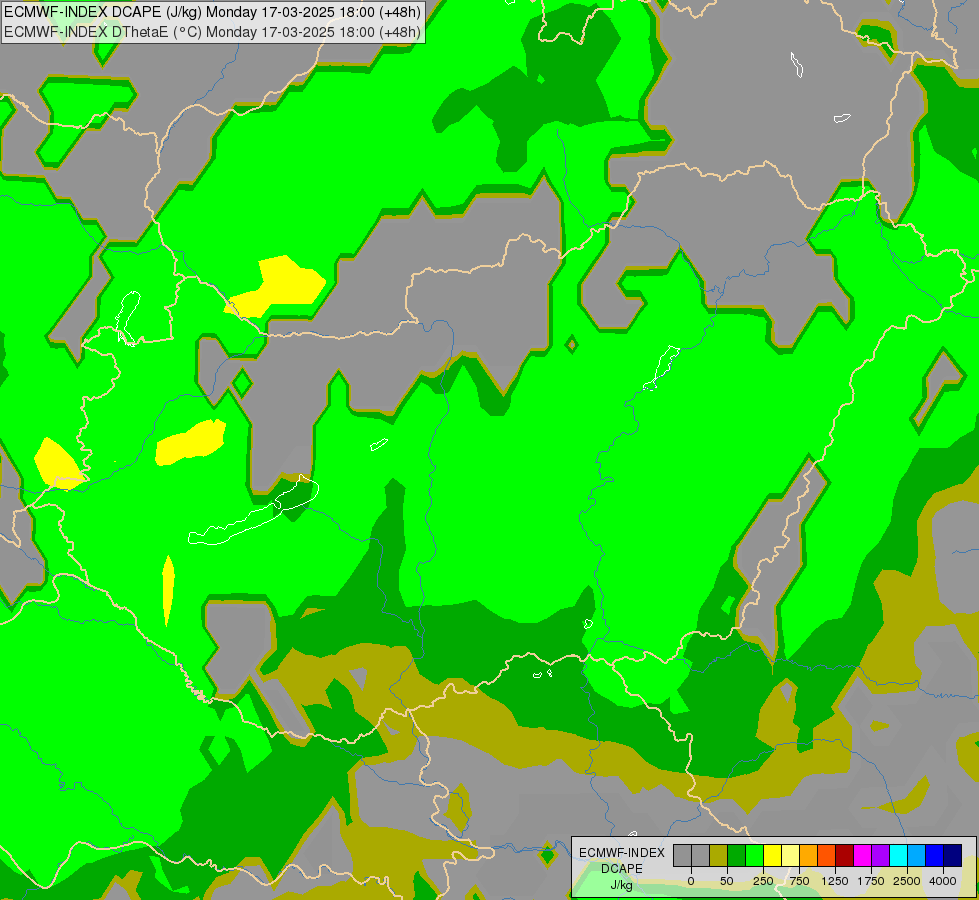Screen dimensions: 979x900
Task: Pick the bright yellow legend swatch
Action: tap(772, 856)
